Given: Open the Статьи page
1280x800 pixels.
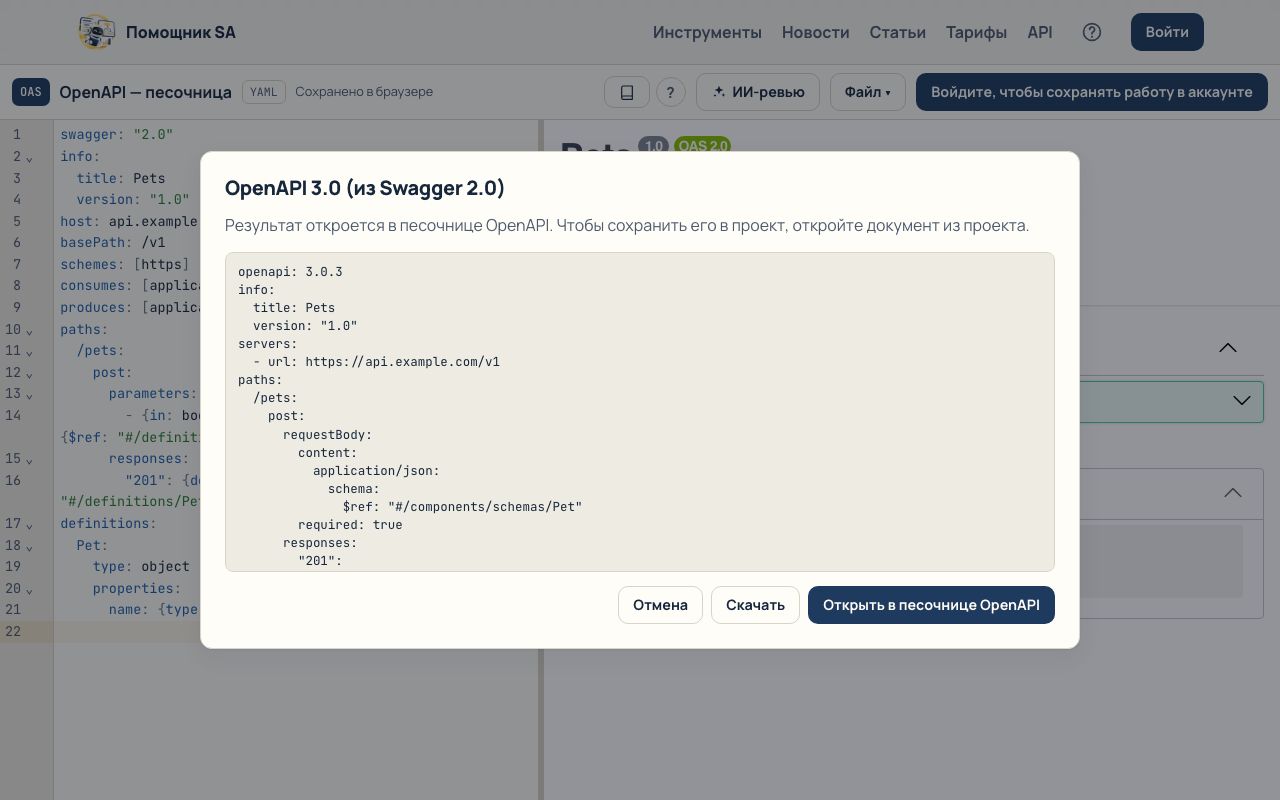Looking at the screenshot, I should [x=898, y=32].
